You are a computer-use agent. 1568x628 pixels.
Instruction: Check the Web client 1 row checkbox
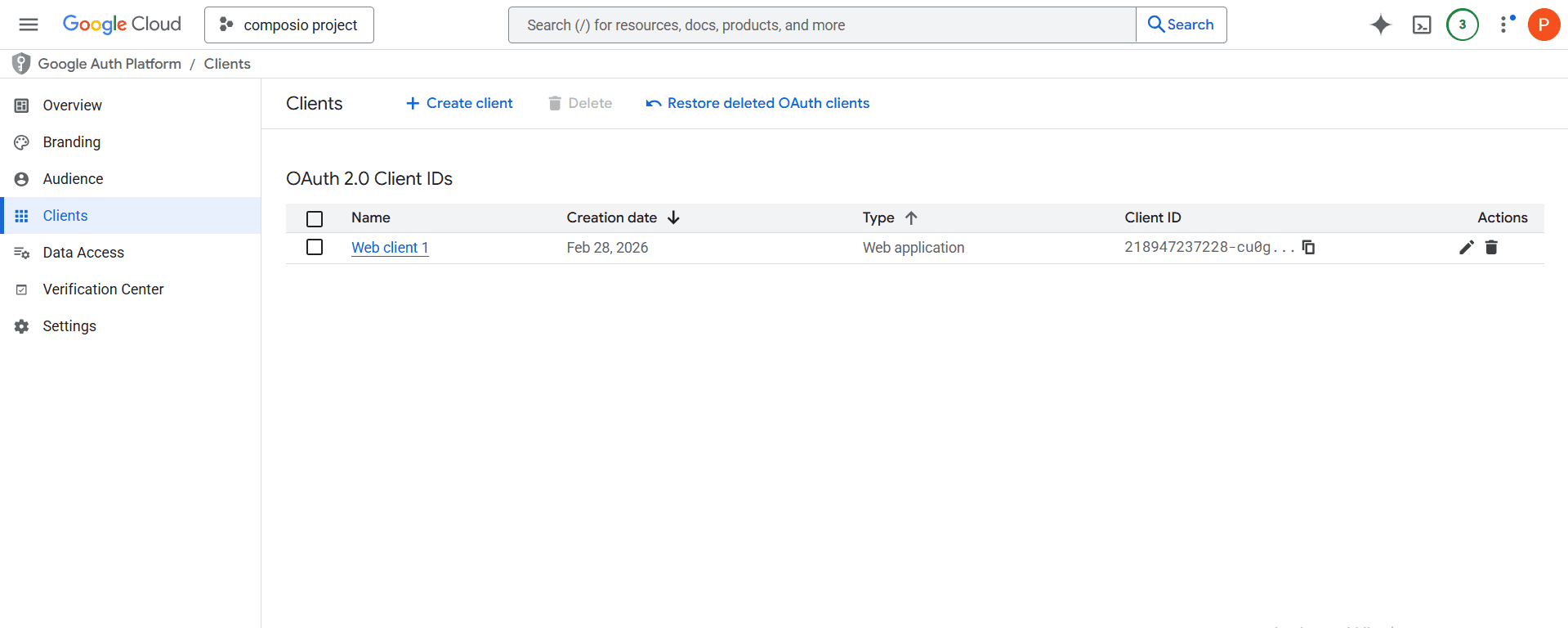[x=315, y=247]
